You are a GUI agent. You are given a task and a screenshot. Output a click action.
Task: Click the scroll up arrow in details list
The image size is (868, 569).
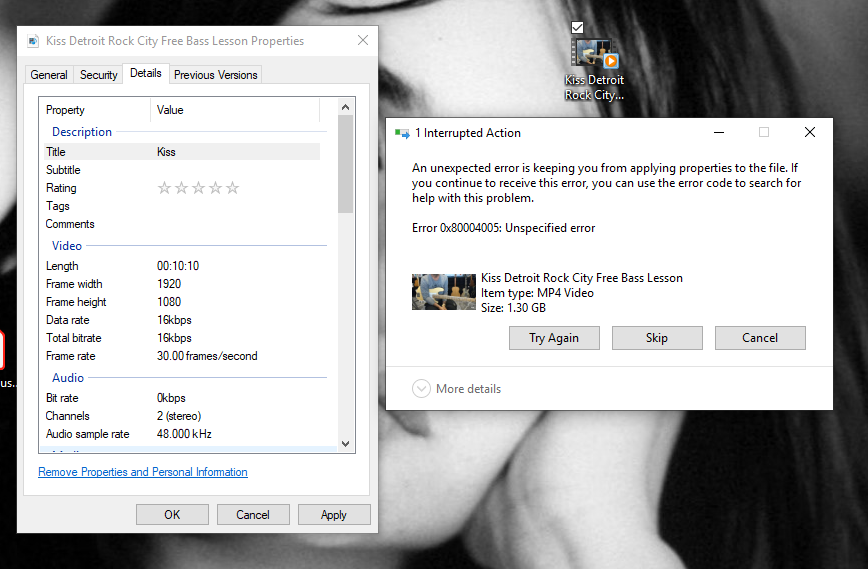tap(345, 107)
